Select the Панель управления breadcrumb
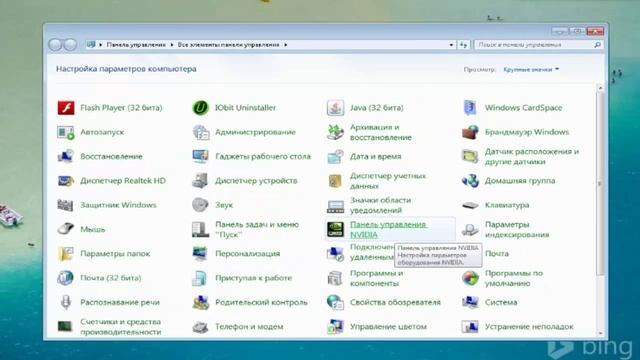Viewport: 640px width, 360px height. (x=136, y=45)
